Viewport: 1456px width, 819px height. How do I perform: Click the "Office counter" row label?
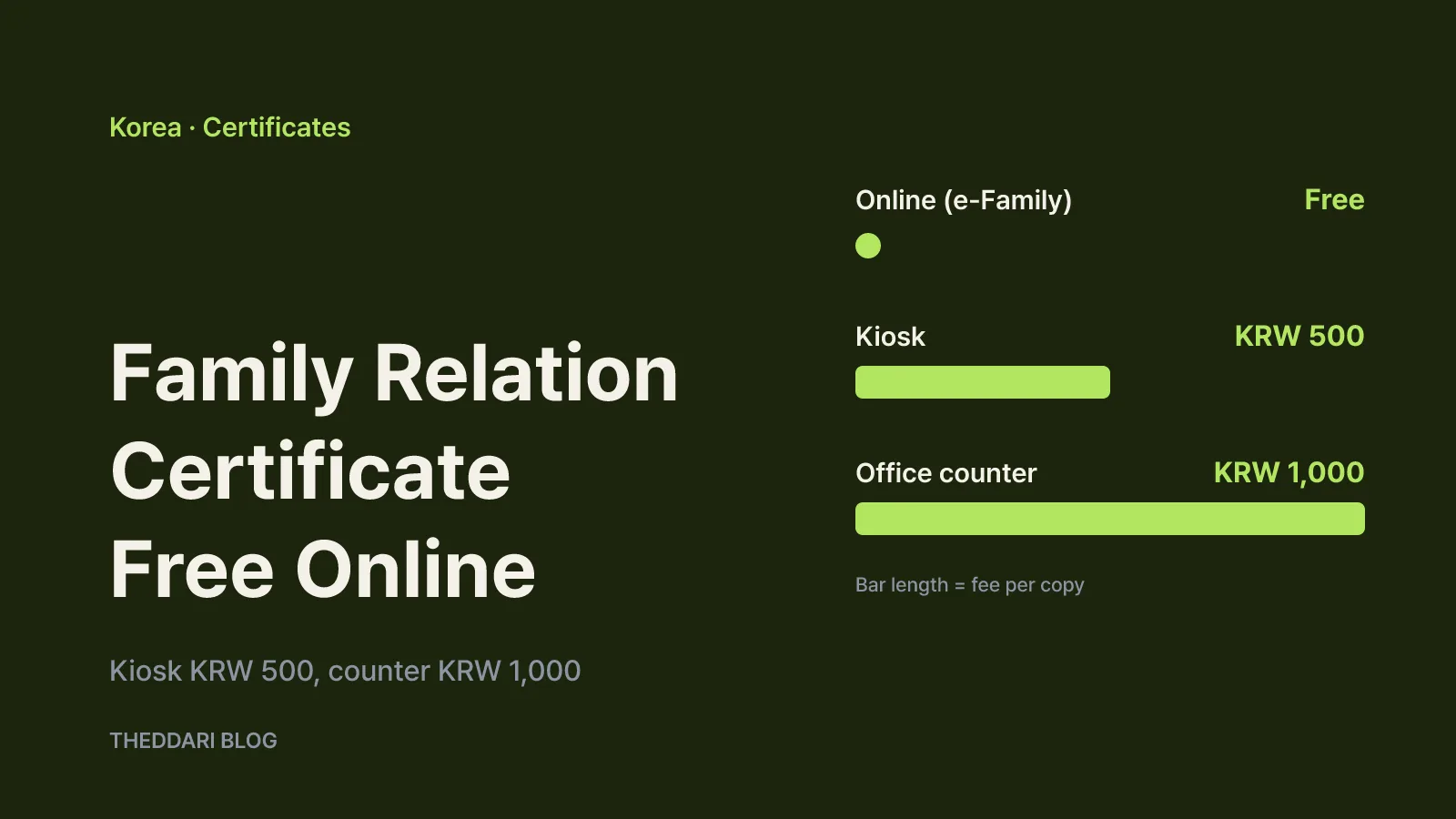946,473
